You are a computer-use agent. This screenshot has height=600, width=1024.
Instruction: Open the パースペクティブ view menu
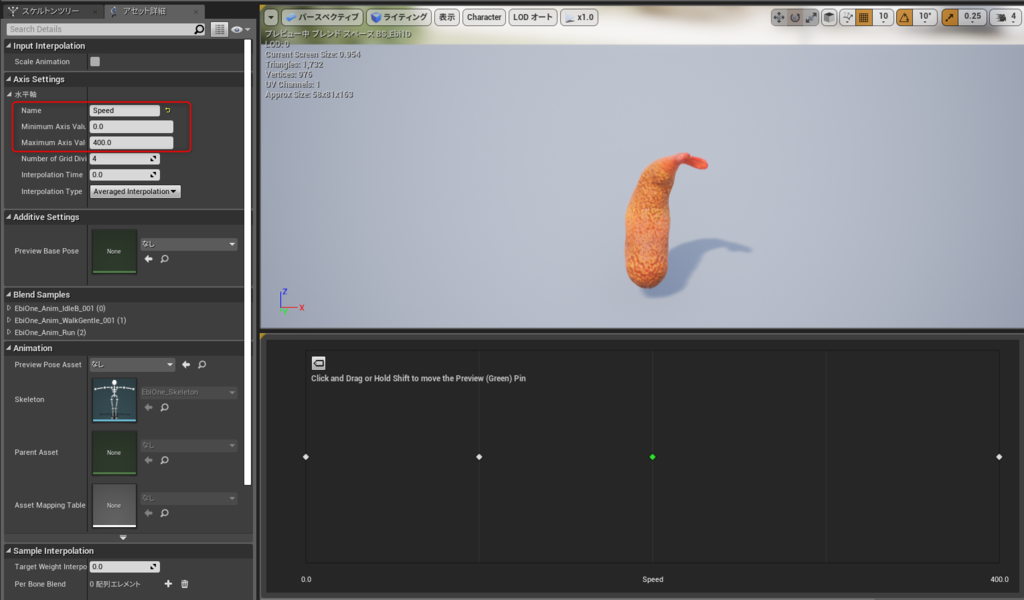coord(322,18)
